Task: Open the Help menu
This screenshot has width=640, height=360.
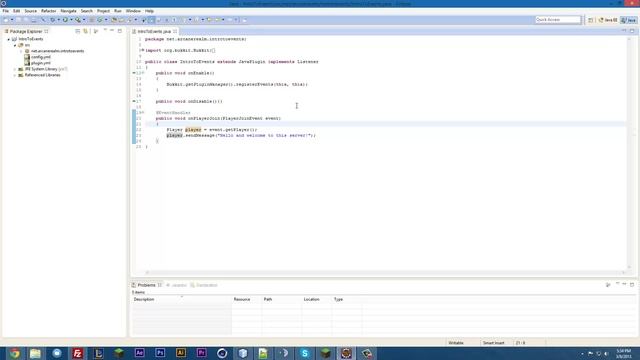Action: click(x=149, y=11)
